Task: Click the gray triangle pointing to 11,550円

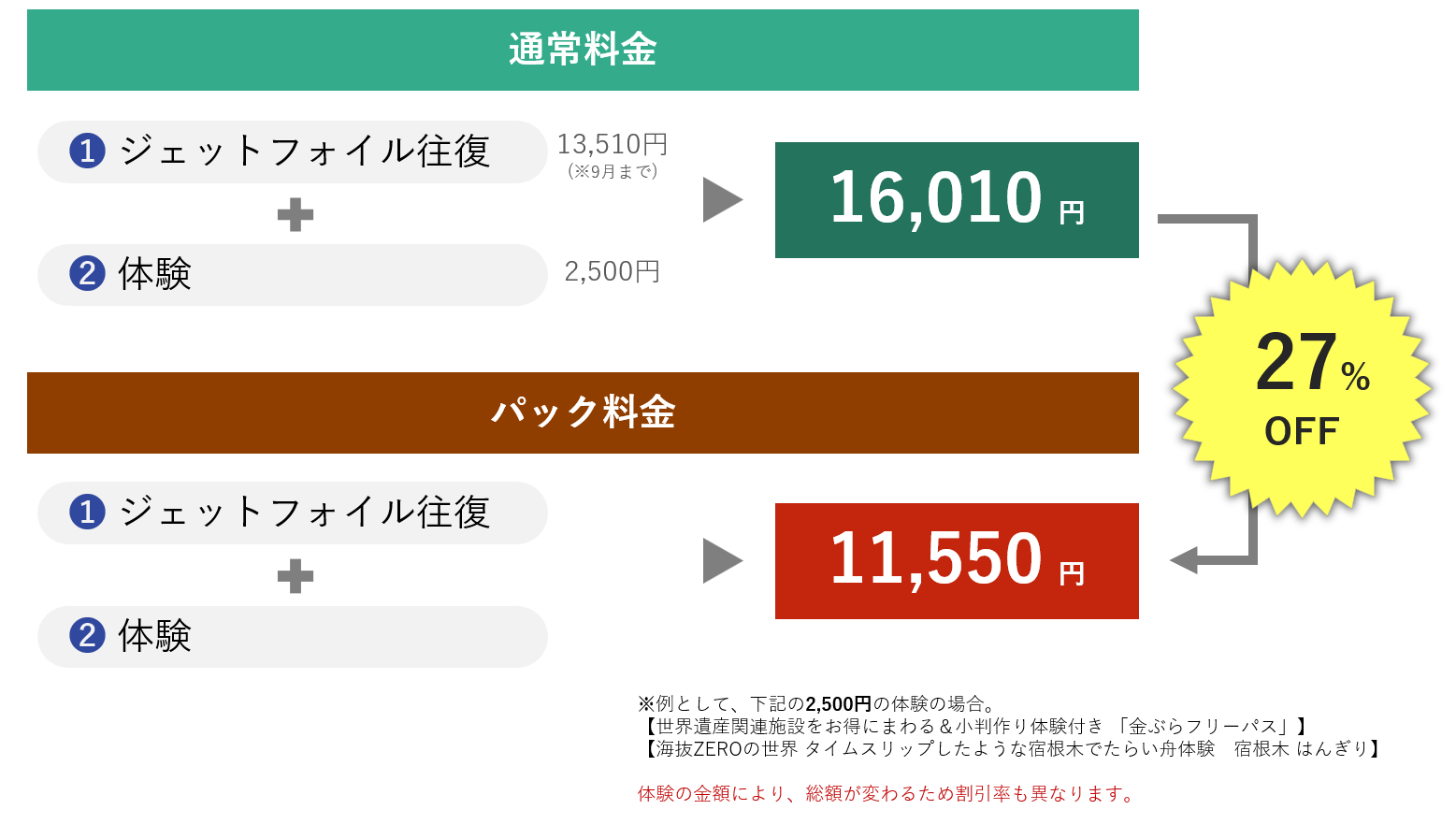Action: tap(721, 561)
